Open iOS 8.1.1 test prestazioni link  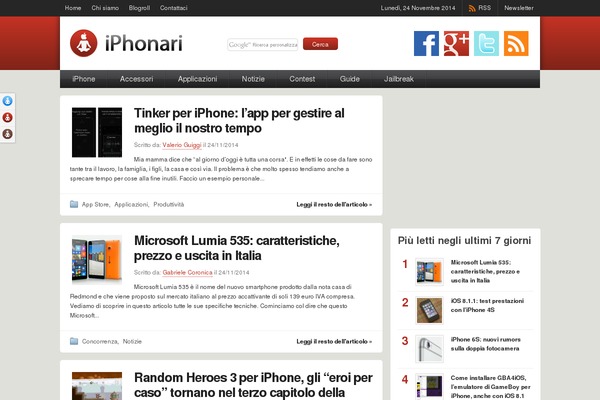487,305
